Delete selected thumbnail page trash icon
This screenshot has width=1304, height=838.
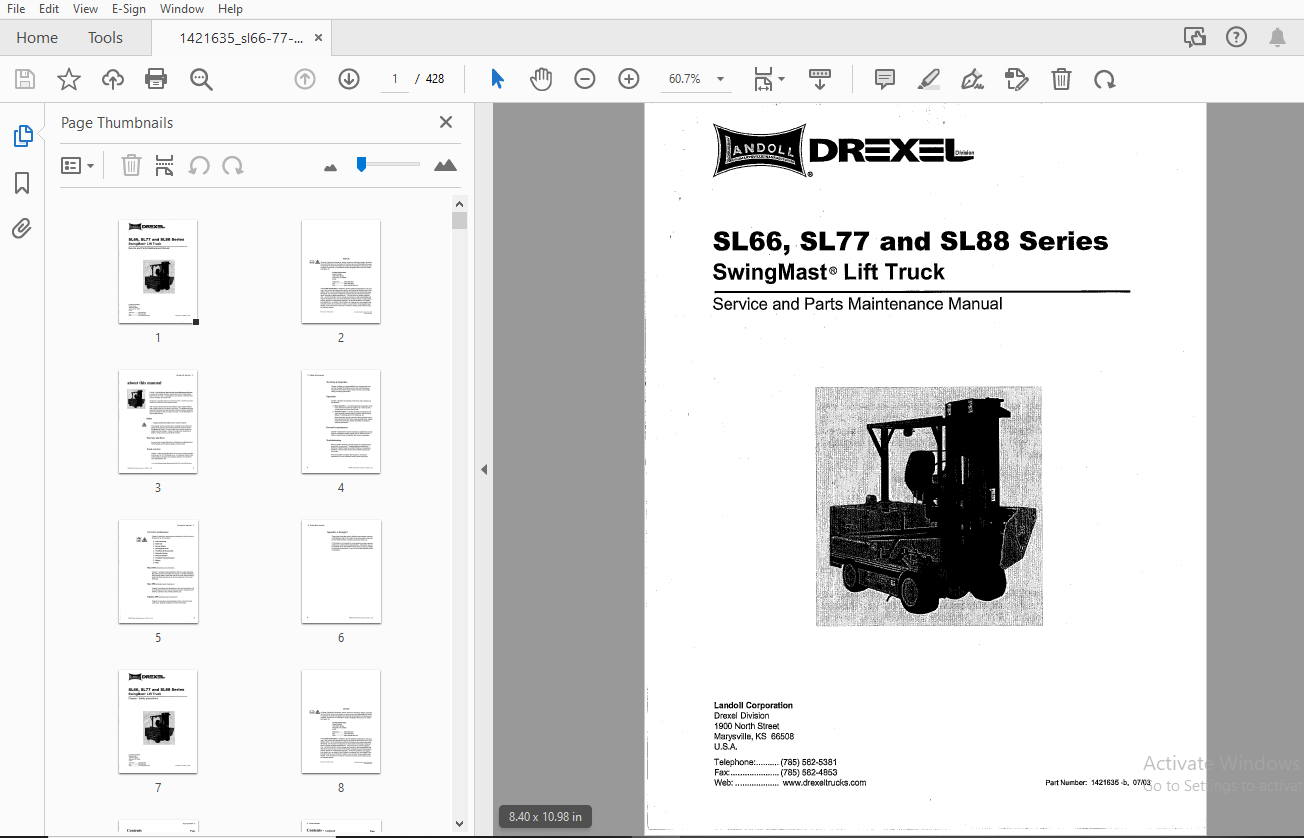131,165
